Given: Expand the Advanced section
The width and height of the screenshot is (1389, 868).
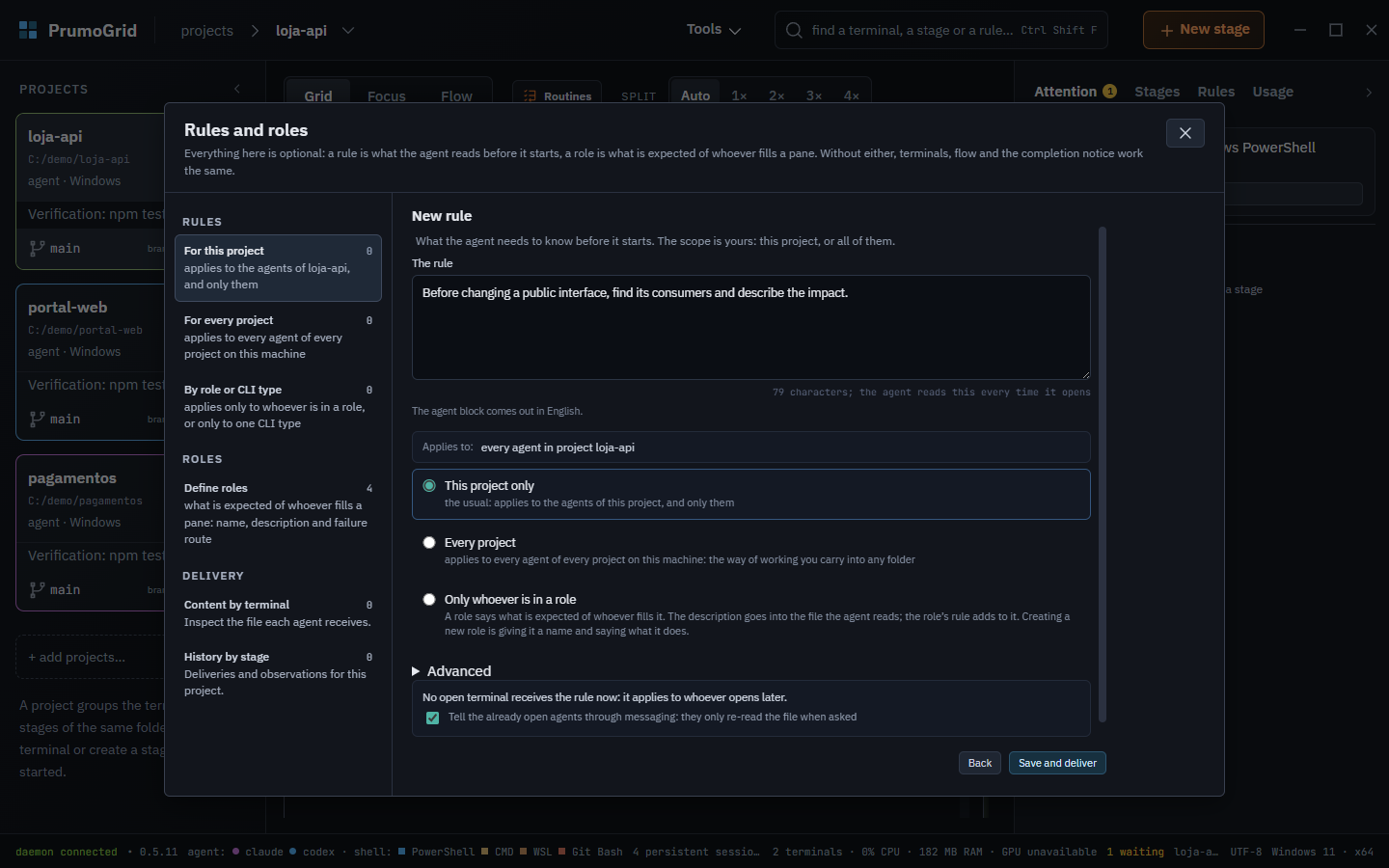Looking at the screenshot, I should (x=451, y=671).
